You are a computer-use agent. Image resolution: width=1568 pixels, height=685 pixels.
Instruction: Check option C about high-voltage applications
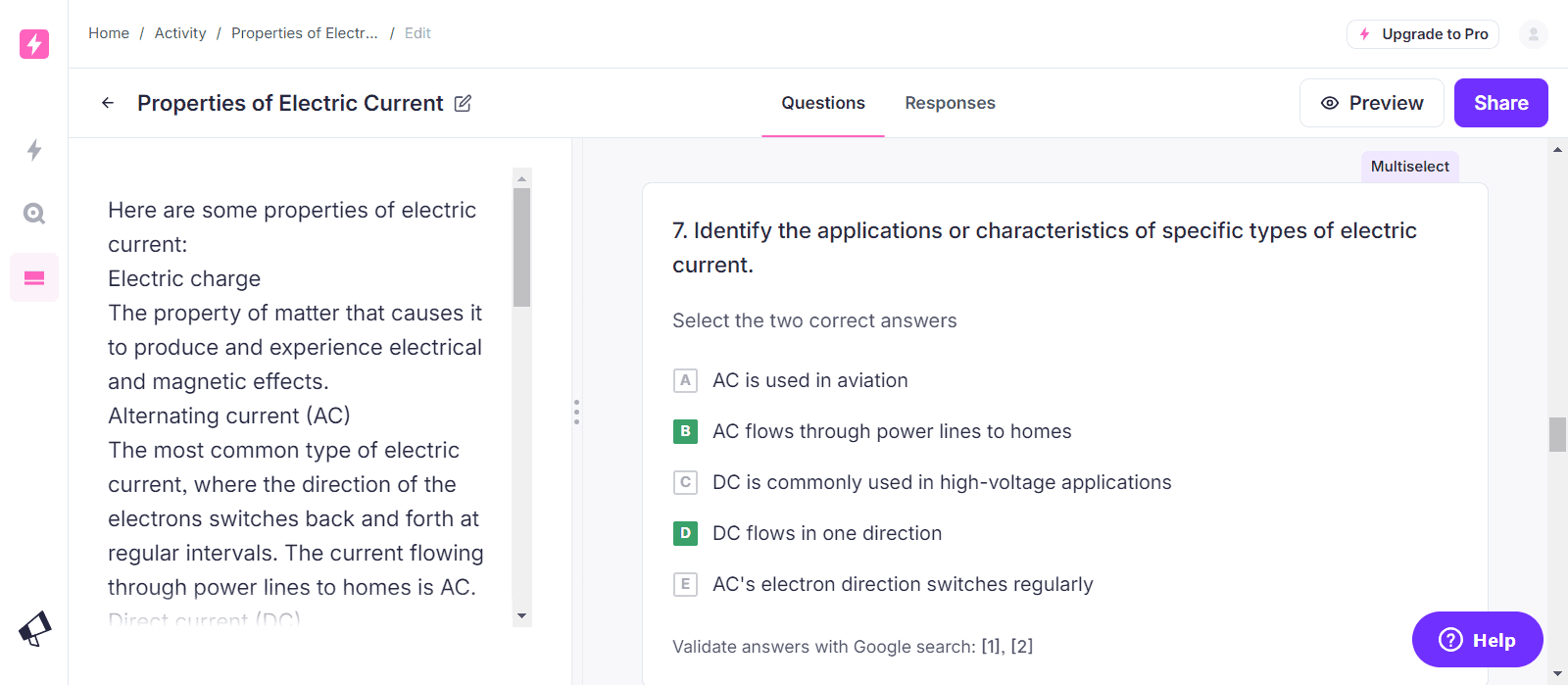coord(685,482)
